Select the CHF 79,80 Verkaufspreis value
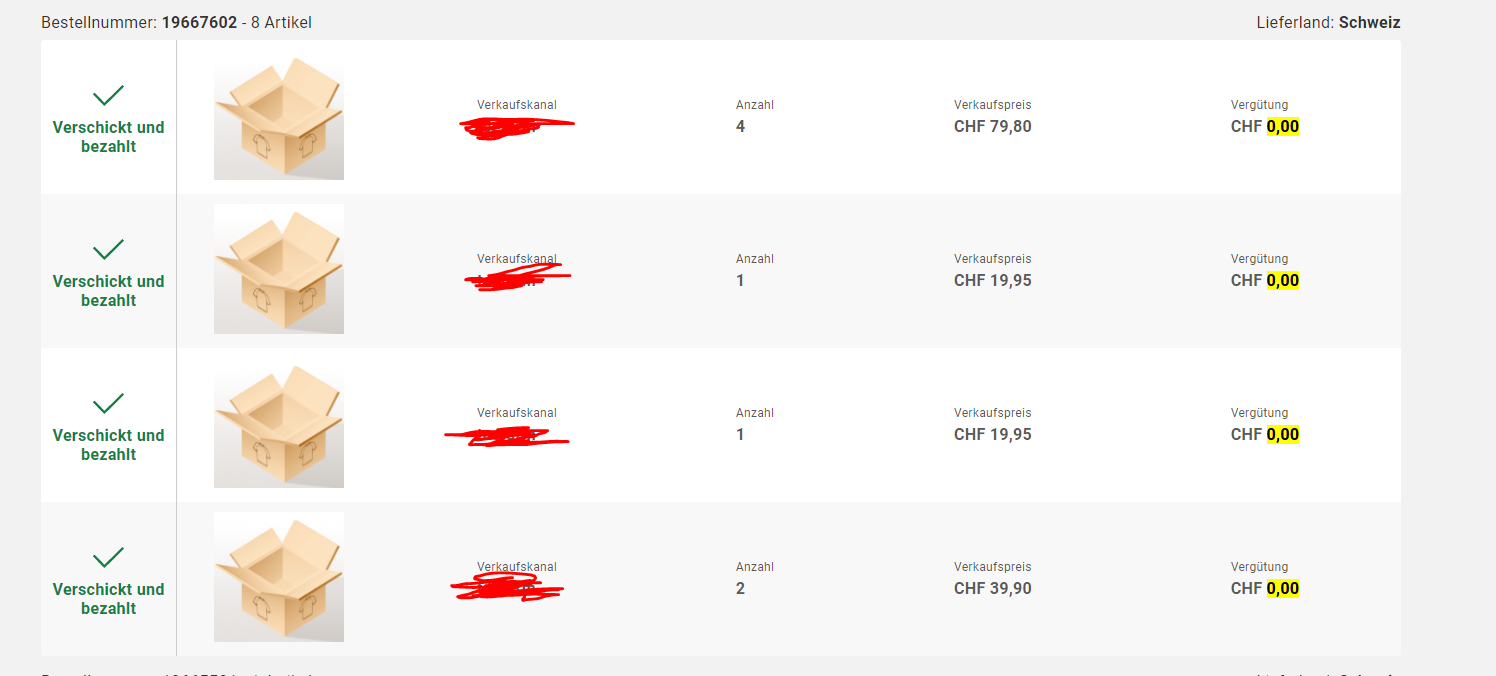The height and width of the screenshot is (676, 1496). pos(992,127)
